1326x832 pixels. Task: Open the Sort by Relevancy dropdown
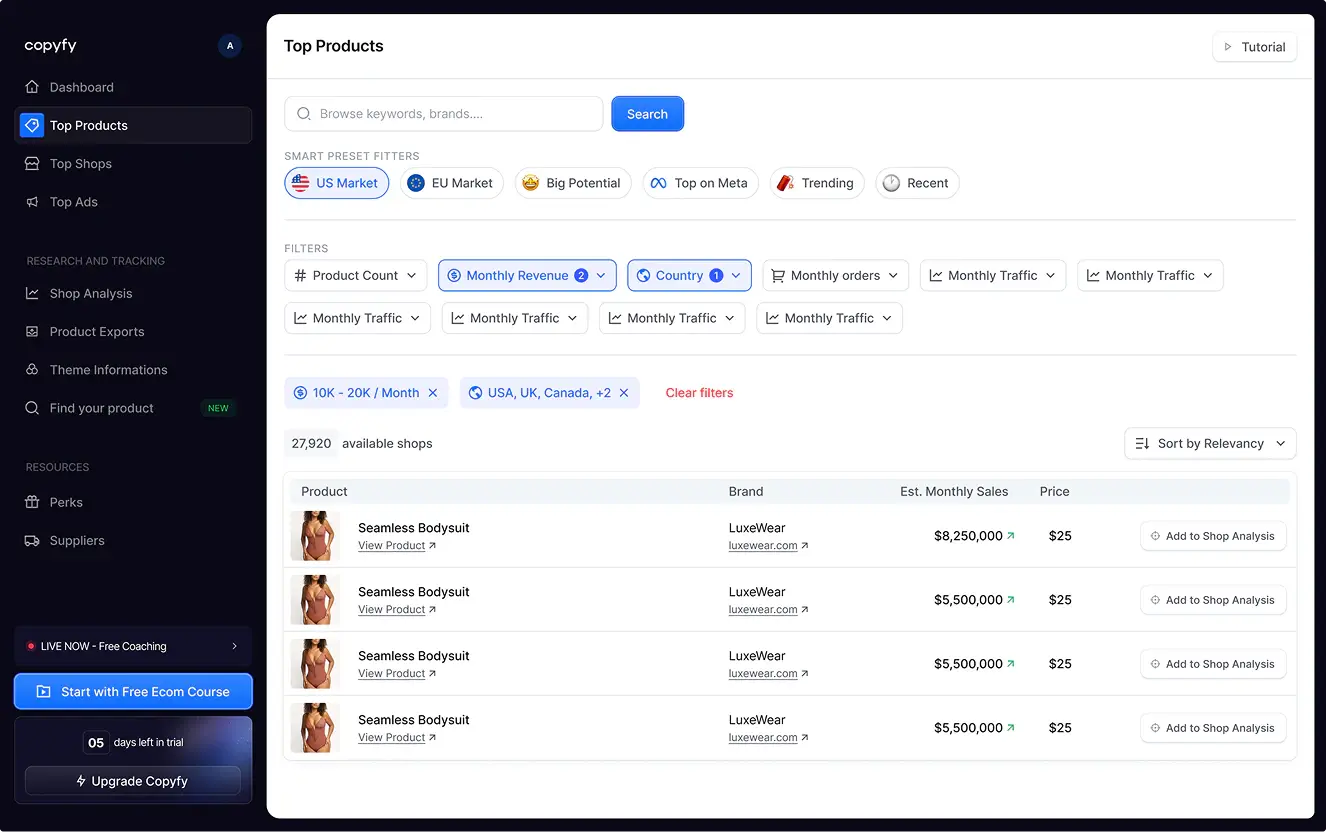(x=1210, y=444)
